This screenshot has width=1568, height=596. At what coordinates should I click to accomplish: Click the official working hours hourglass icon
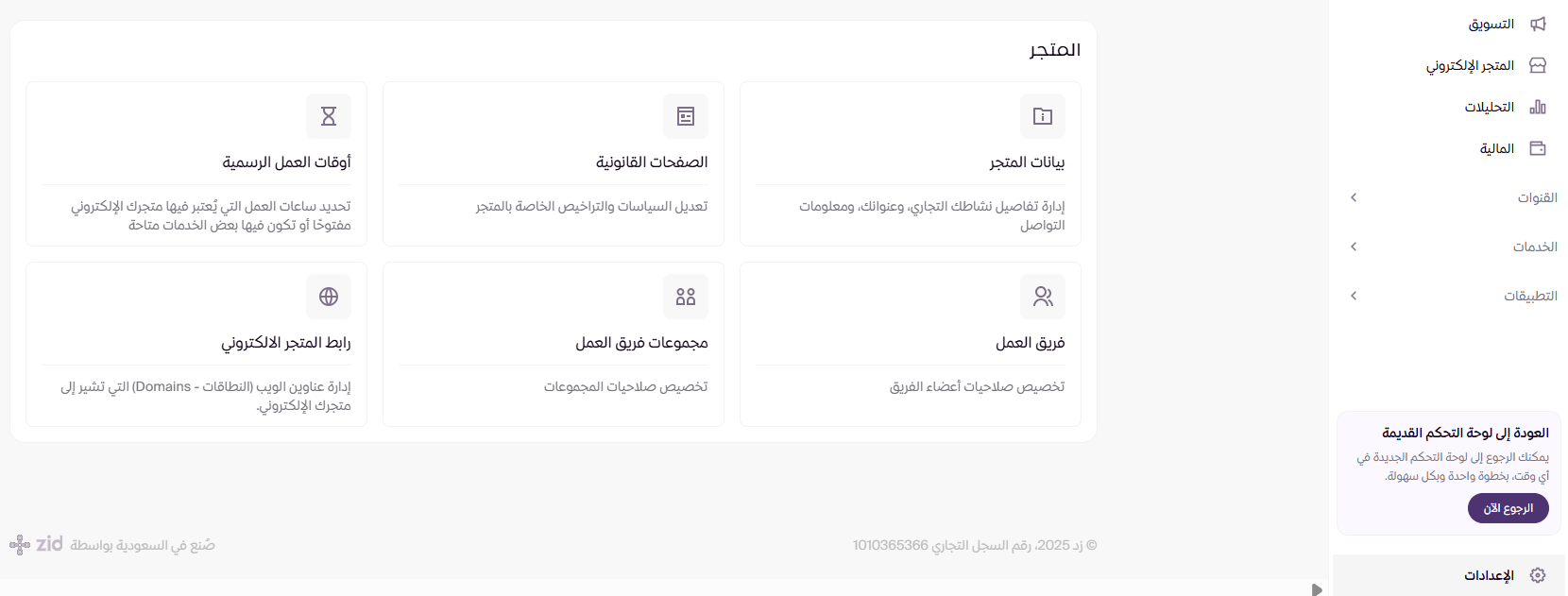pos(329,116)
